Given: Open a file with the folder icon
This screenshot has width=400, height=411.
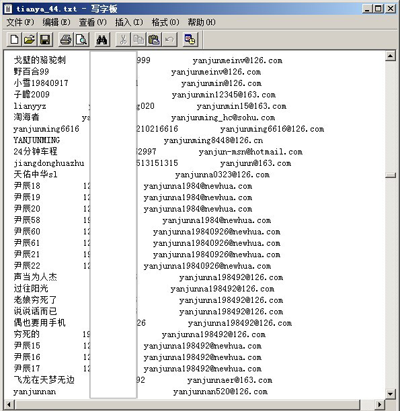Looking at the screenshot, I should point(29,40).
